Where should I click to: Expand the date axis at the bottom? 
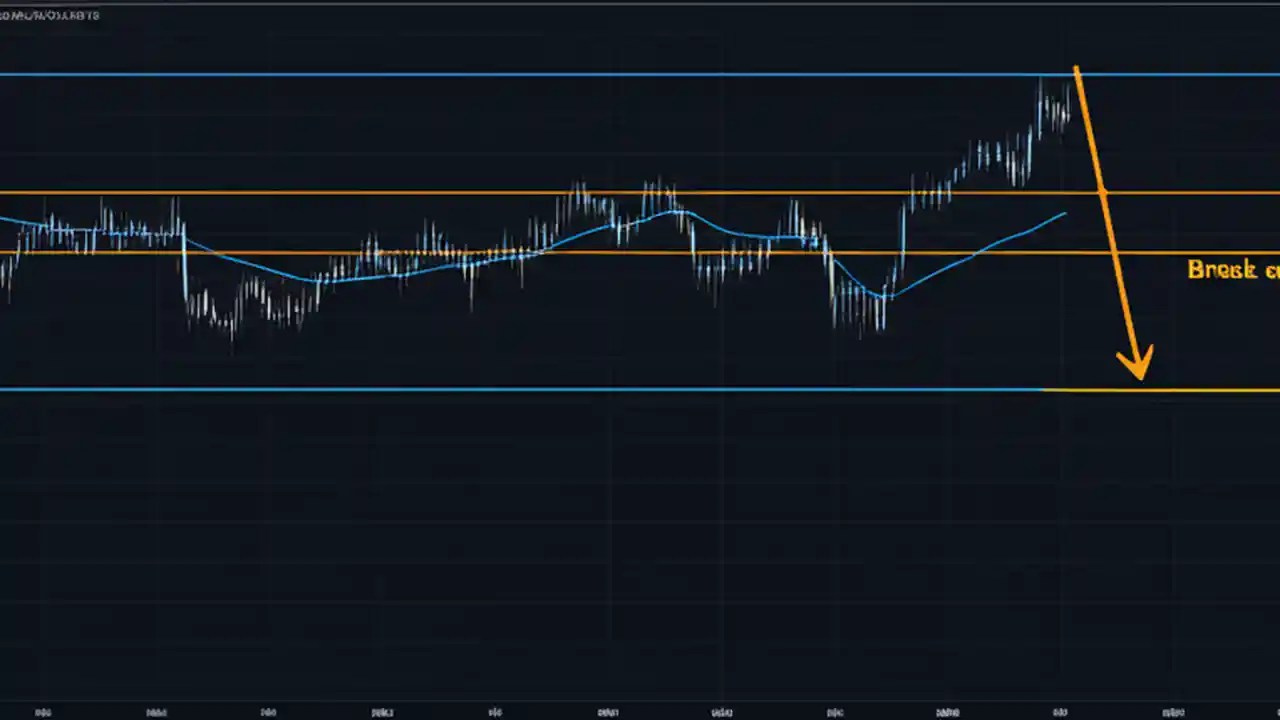coord(640,712)
